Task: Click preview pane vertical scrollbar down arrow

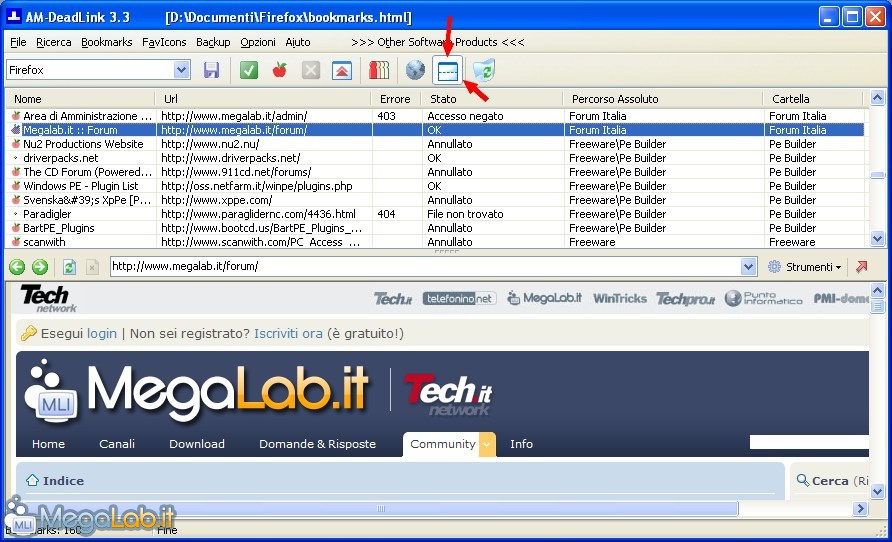Action: (x=878, y=491)
